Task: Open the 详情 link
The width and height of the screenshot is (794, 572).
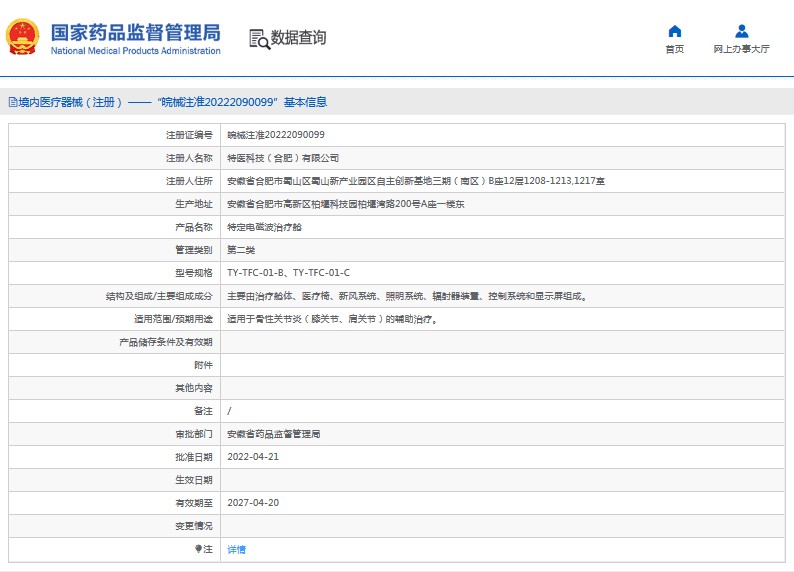Action: click(236, 549)
